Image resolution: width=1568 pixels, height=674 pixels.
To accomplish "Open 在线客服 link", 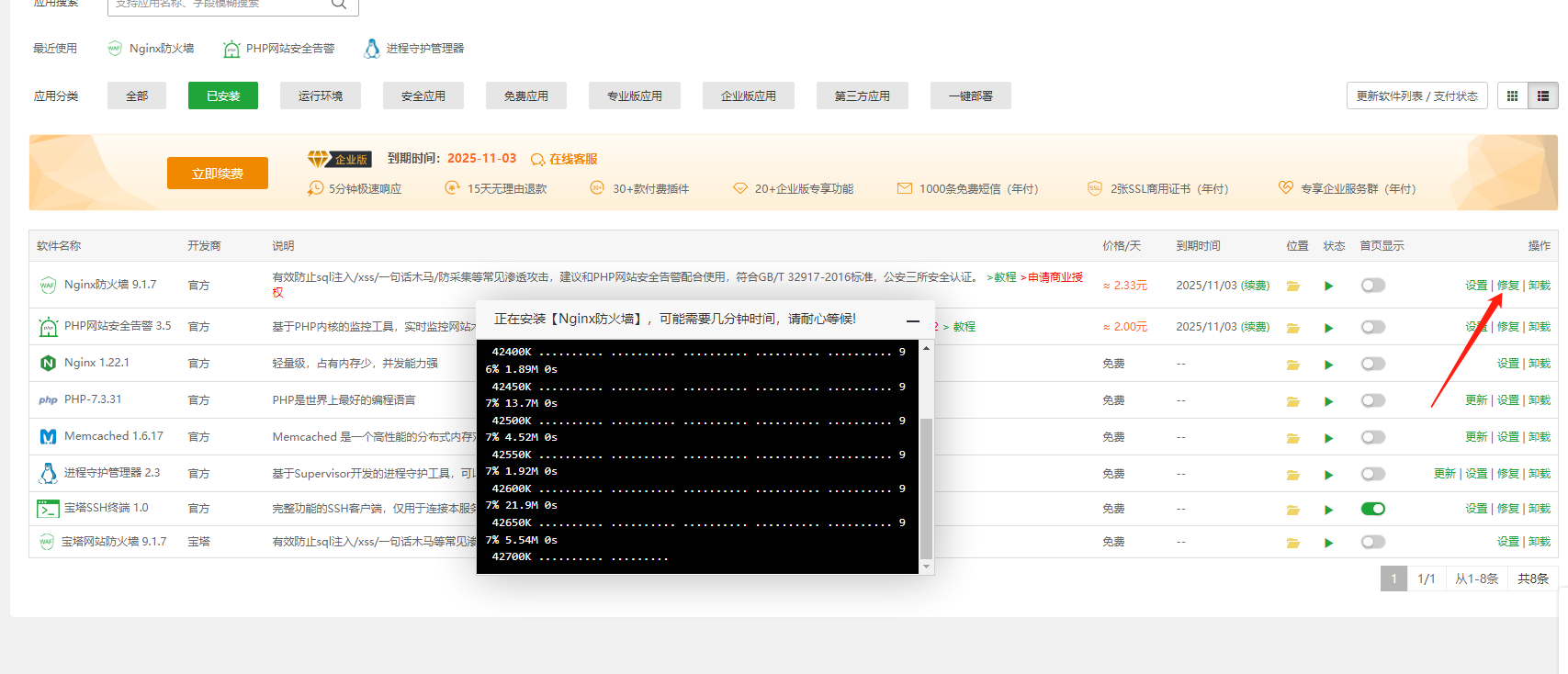I will 565,159.
